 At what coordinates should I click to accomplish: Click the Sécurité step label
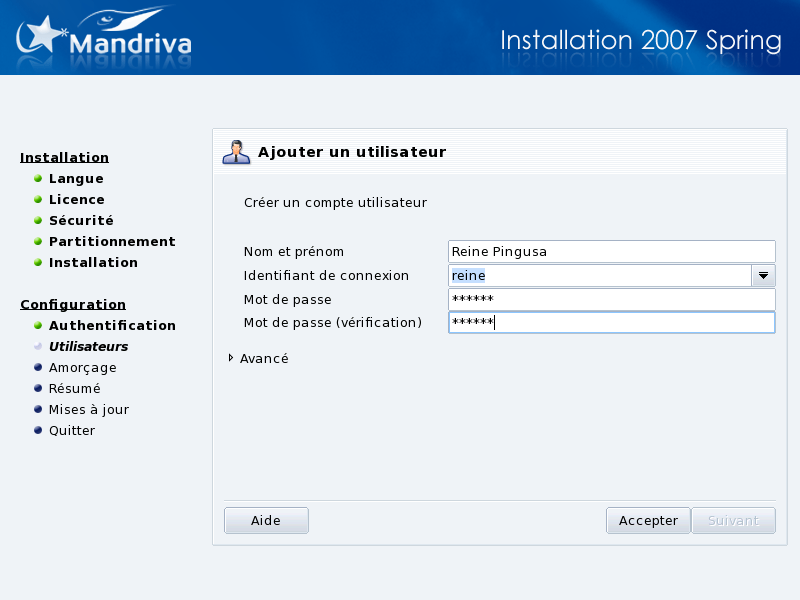pos(81,221)
